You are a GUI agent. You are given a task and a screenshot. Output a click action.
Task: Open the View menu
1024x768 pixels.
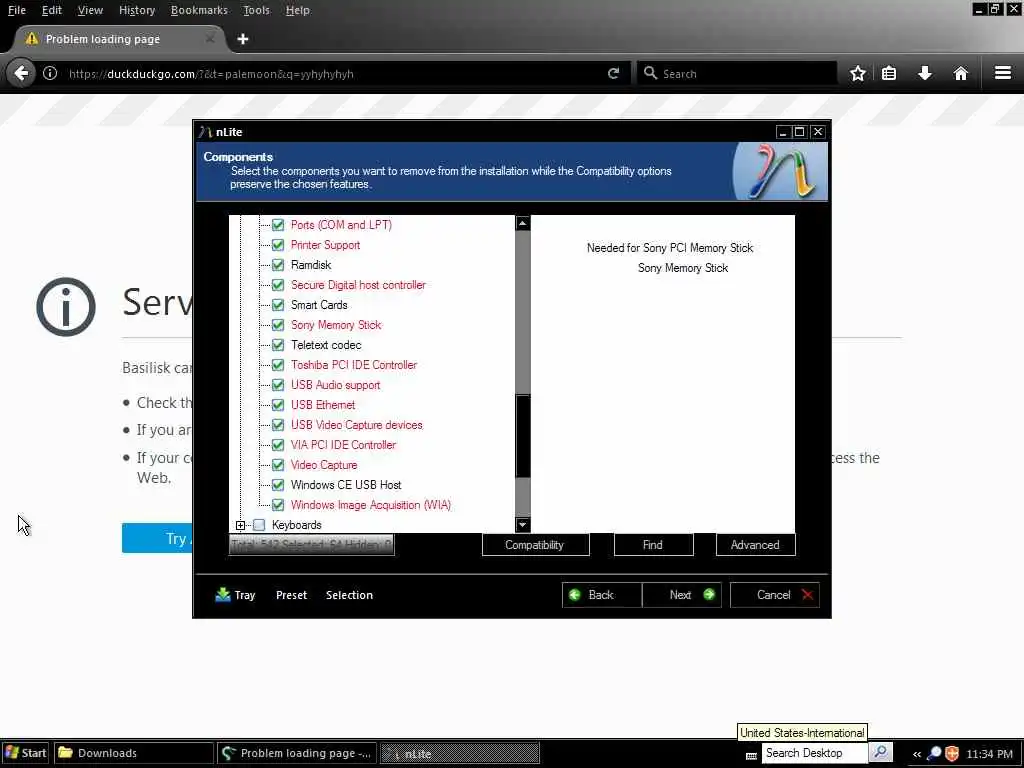(x=90, y=10)
